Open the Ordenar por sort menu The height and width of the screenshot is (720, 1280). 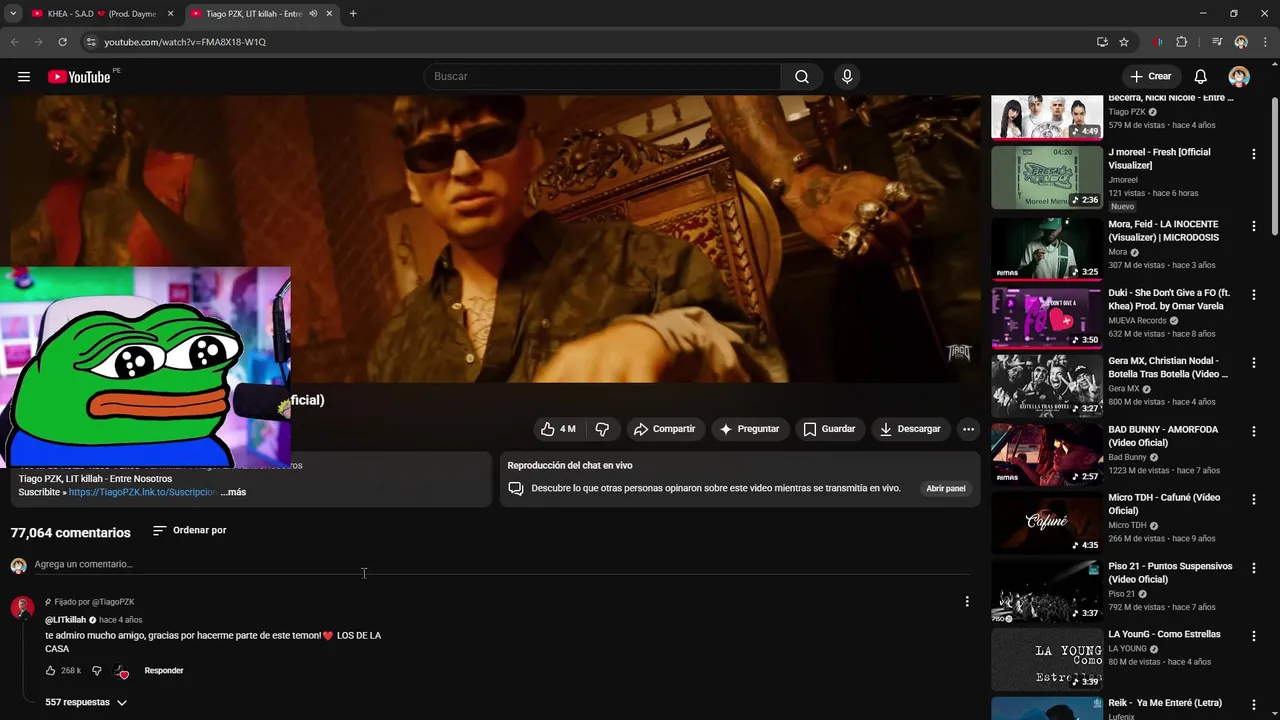190,530
